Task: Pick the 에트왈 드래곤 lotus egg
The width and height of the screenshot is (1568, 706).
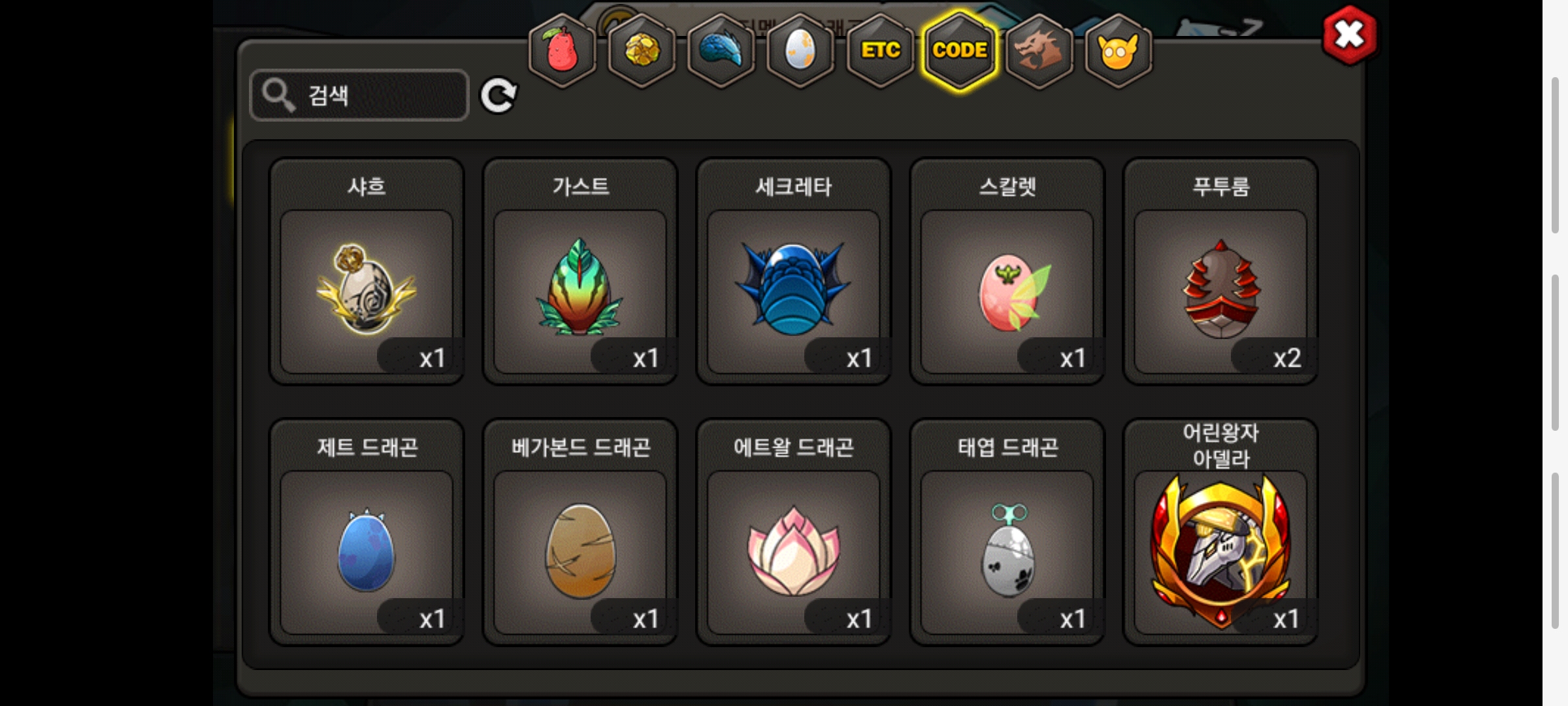Action: point(794,532)
